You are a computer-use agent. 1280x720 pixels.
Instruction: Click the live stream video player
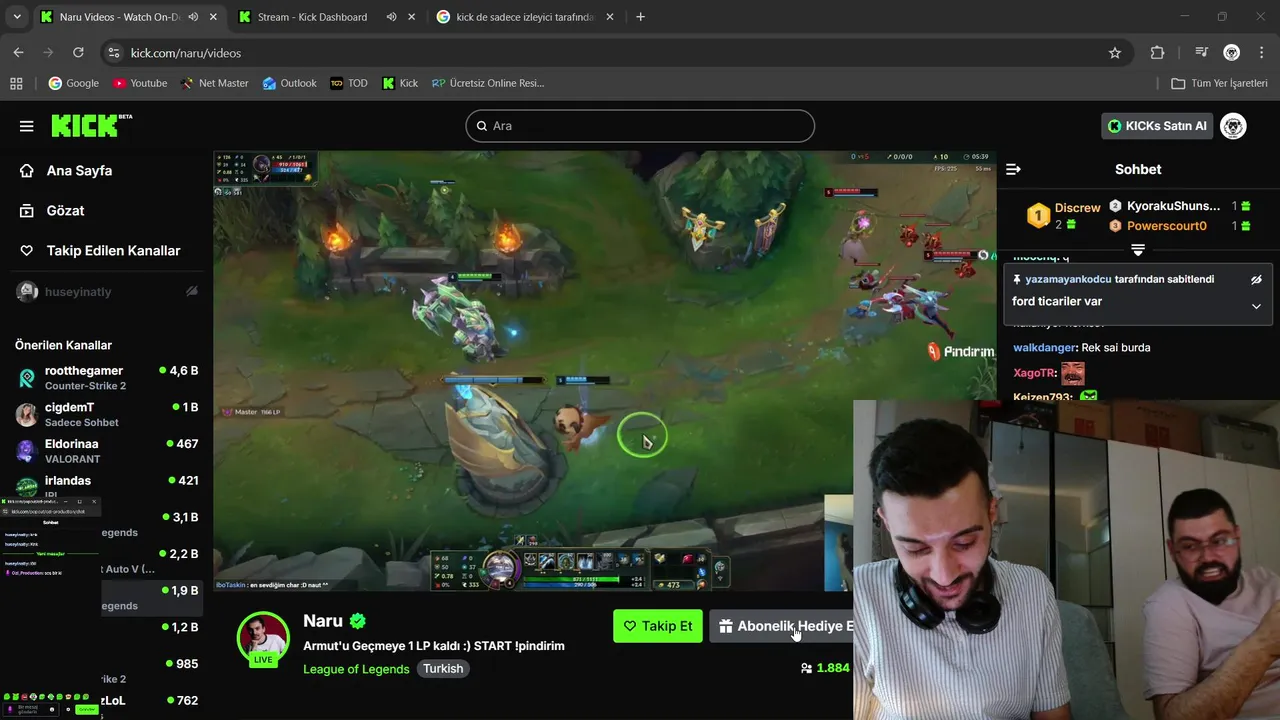[x=604, y=371]
